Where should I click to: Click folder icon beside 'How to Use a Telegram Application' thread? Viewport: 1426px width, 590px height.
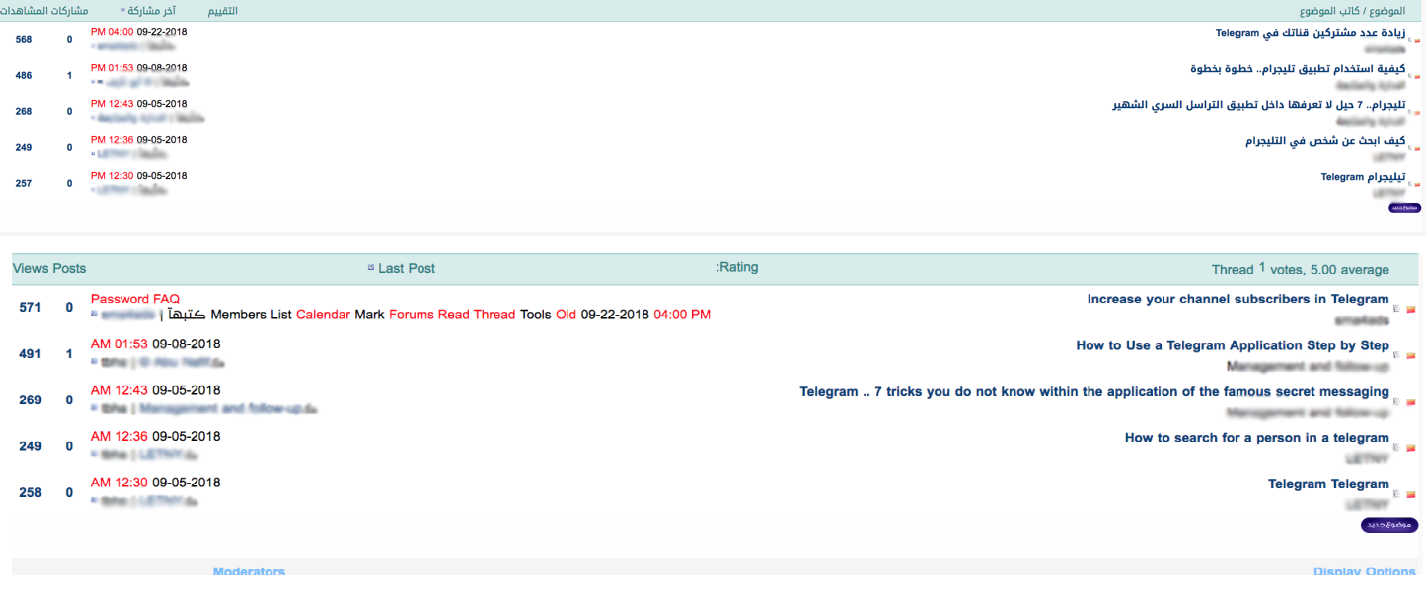(x=1411, y=355)
